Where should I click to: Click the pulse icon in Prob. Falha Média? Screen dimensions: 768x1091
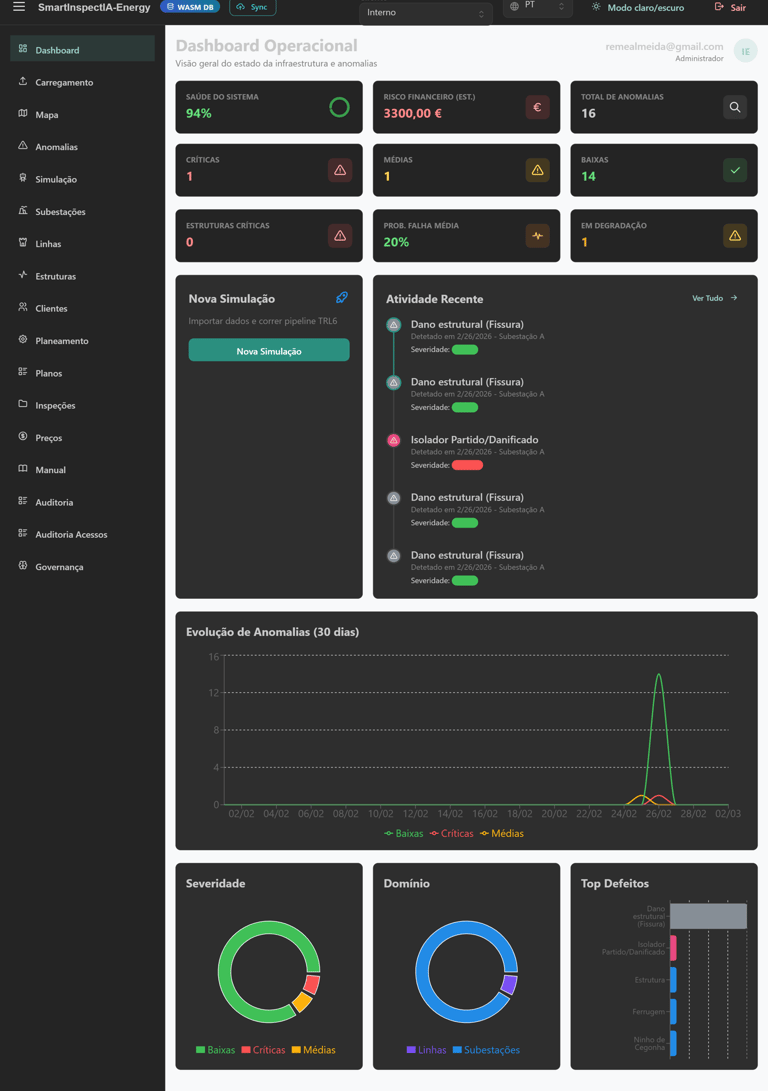pos(537,236)
